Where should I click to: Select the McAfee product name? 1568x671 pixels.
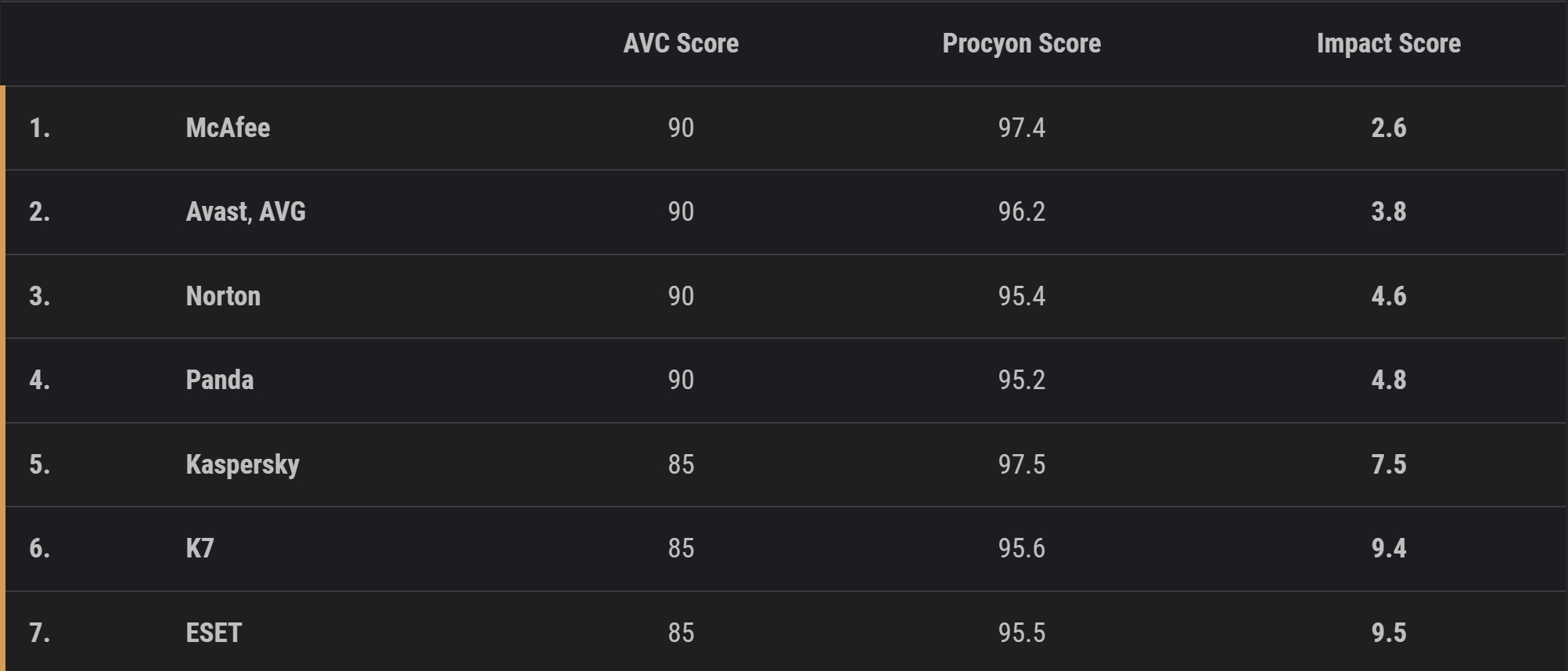pyautogui.click(x=228, y=128)
